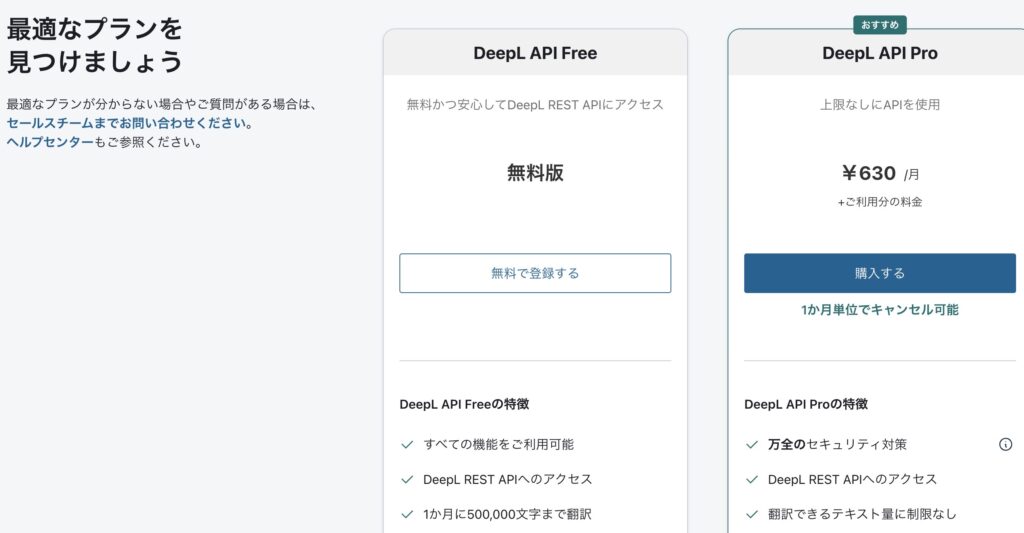Click the 1か月に500,000文字まで翻訳 feature text
The height and width of the screenshot is (533, 1024).
point(507,514)
